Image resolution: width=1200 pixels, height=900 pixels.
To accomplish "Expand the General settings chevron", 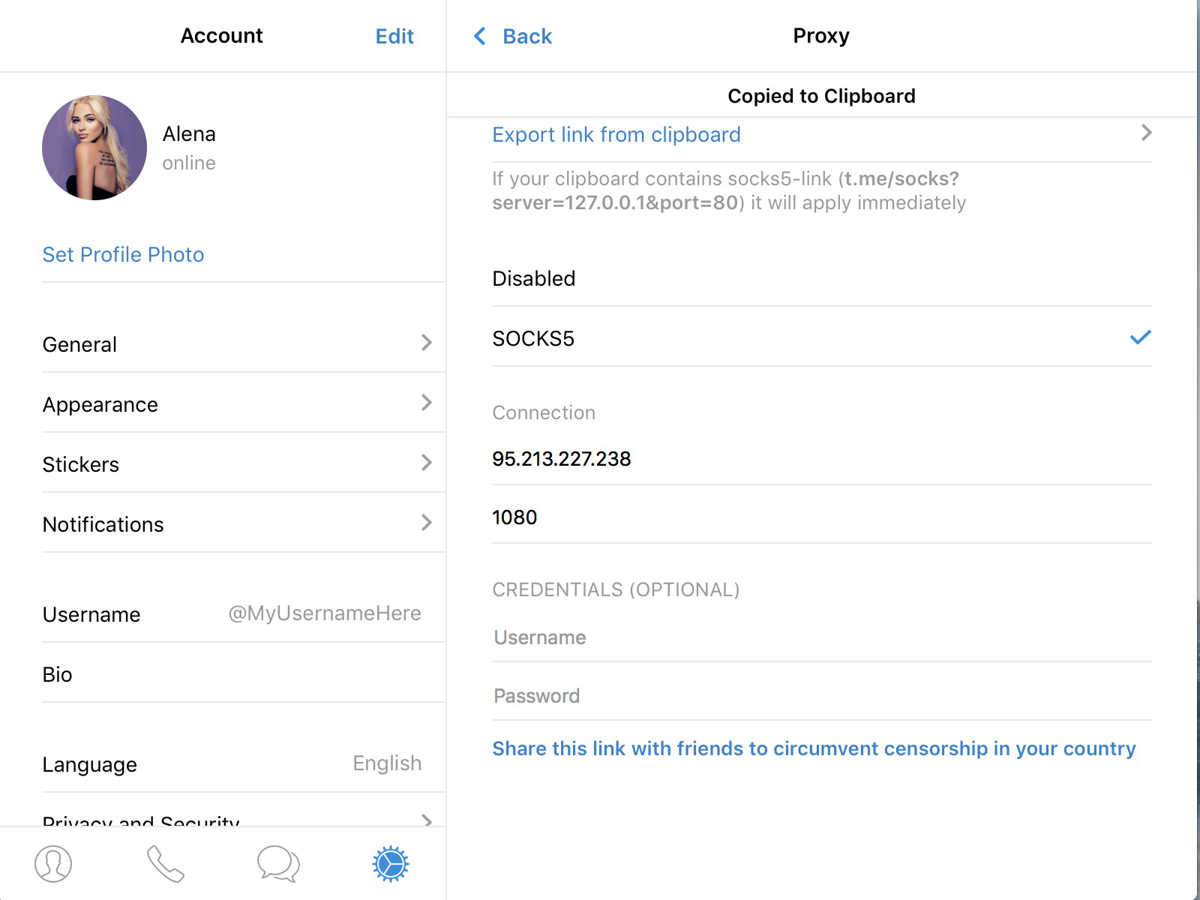I will pyautogui.click(x=427, y=343).
